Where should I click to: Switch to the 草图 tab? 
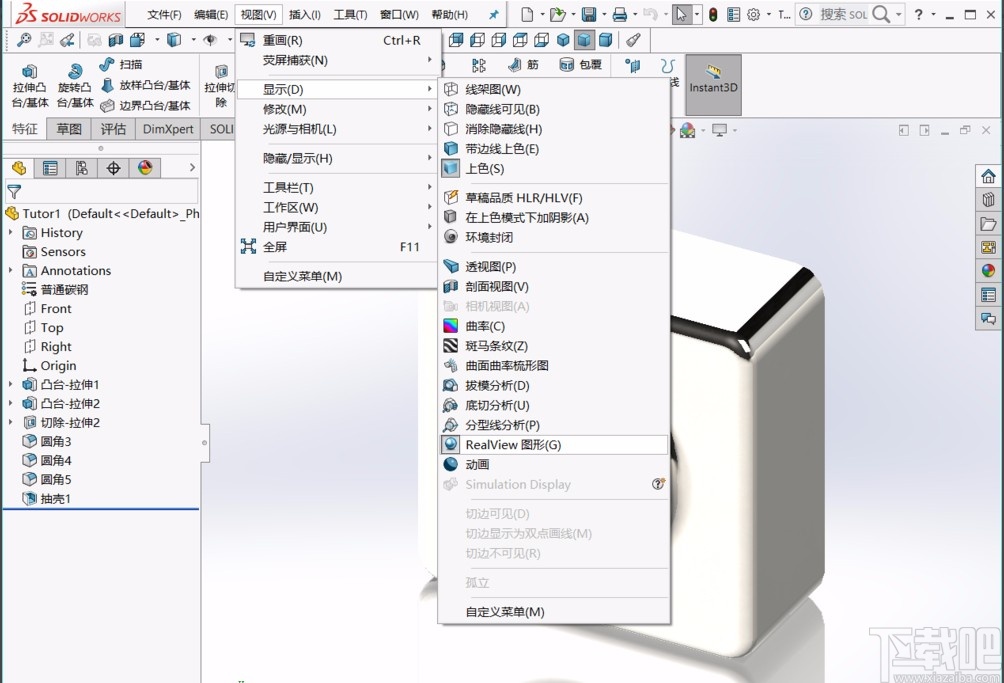click(x=68, y=128)
